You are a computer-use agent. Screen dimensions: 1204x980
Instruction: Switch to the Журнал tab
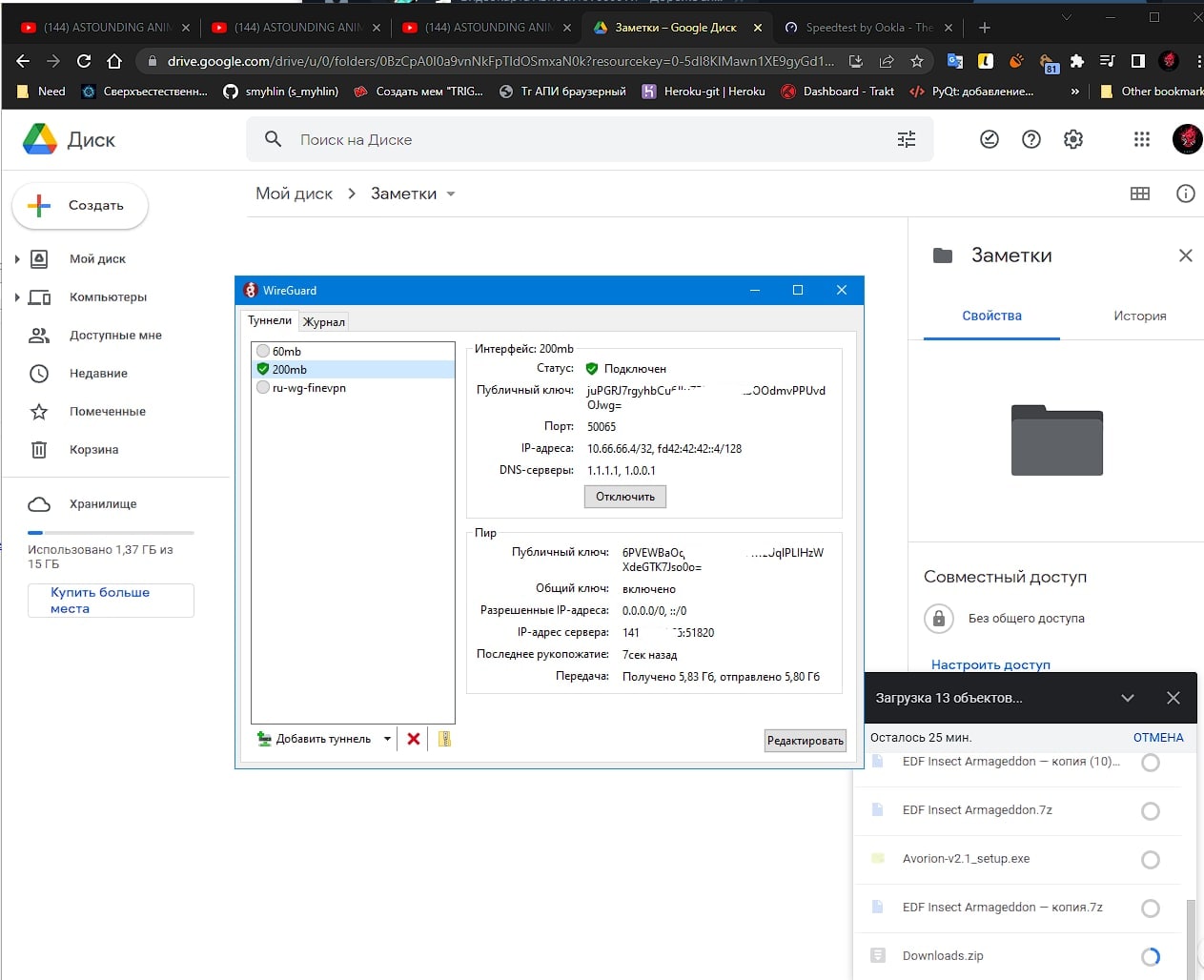(x=324, y=322)
